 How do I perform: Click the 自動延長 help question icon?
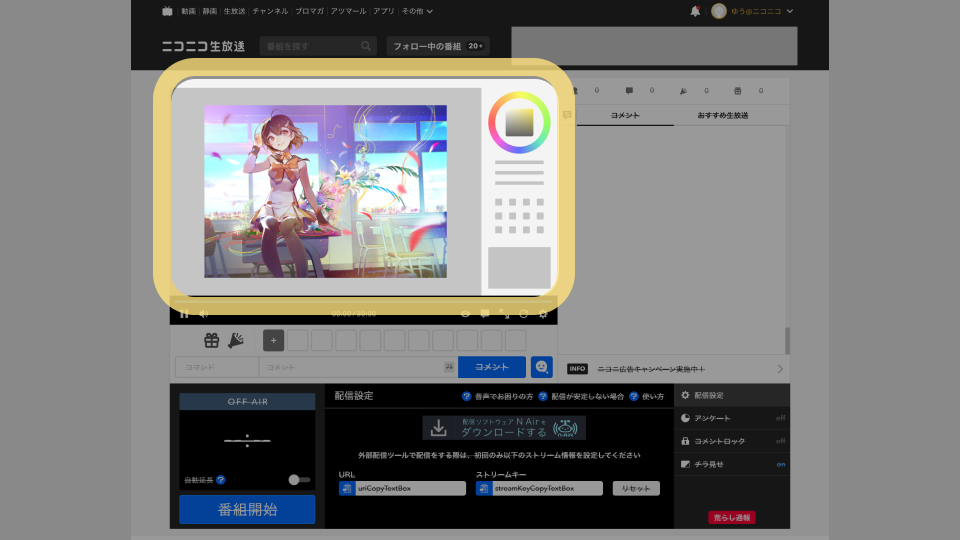pyautogui.click(x=220, y=480)
